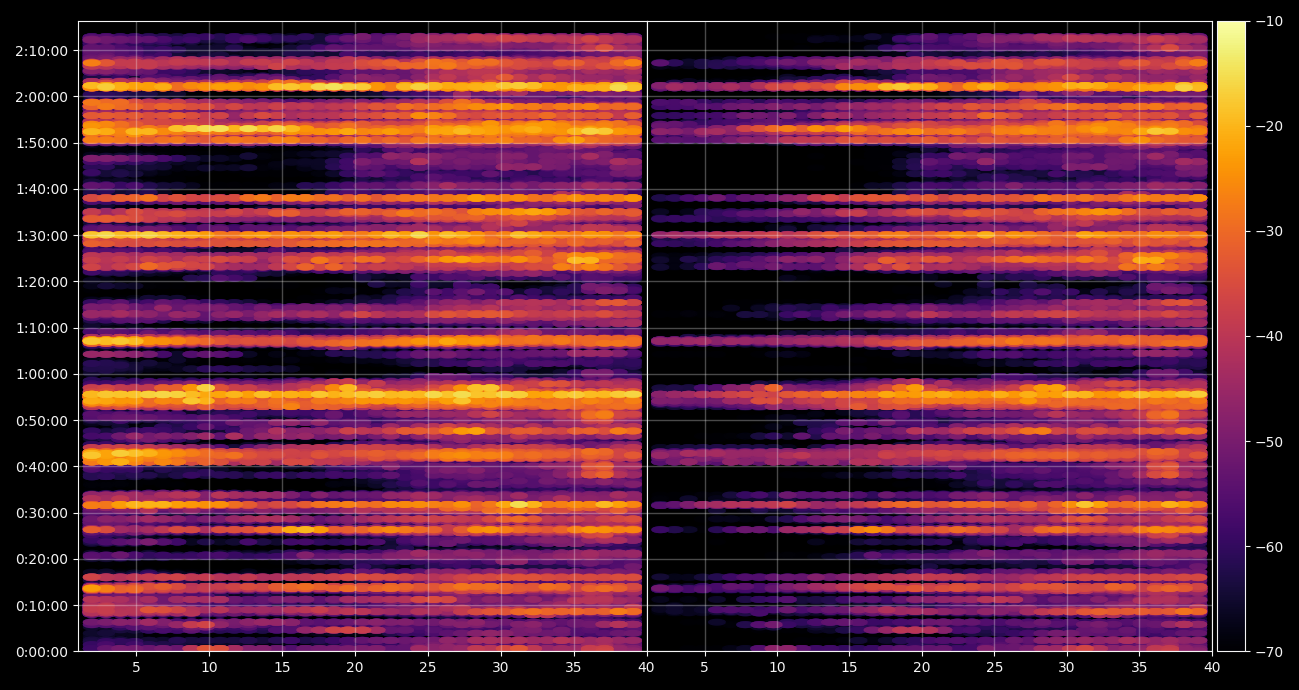Select the −60 colorbar tick label
1299x690 pixels.
pyautogui.click(x=1268, y=547)
